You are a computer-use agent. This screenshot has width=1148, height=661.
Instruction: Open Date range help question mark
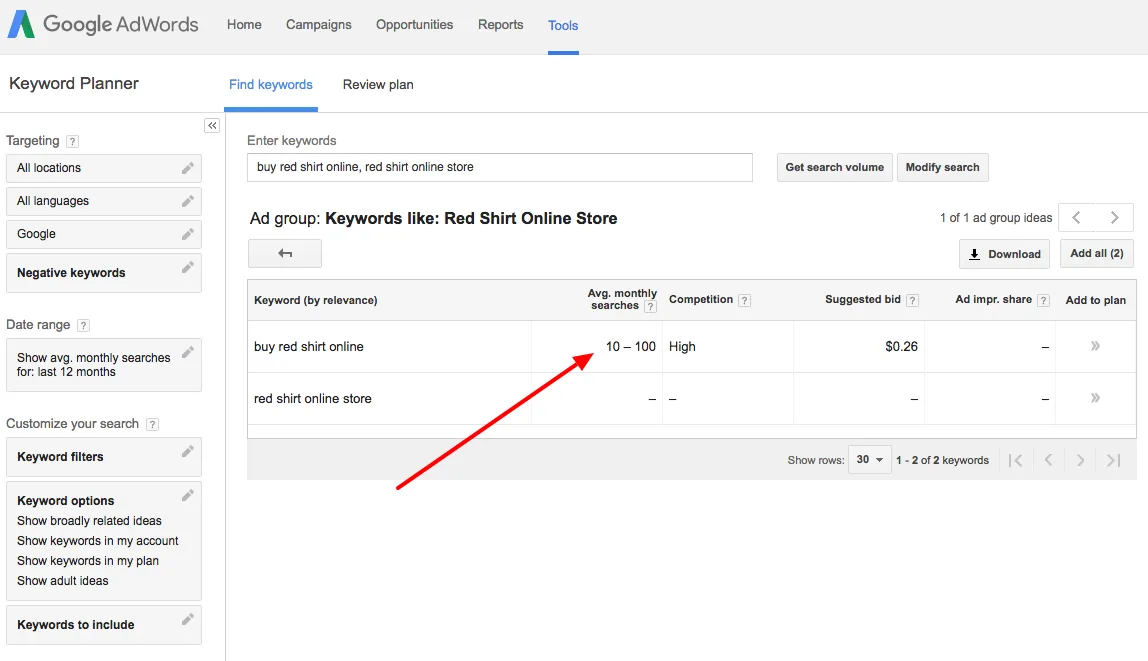83,325
